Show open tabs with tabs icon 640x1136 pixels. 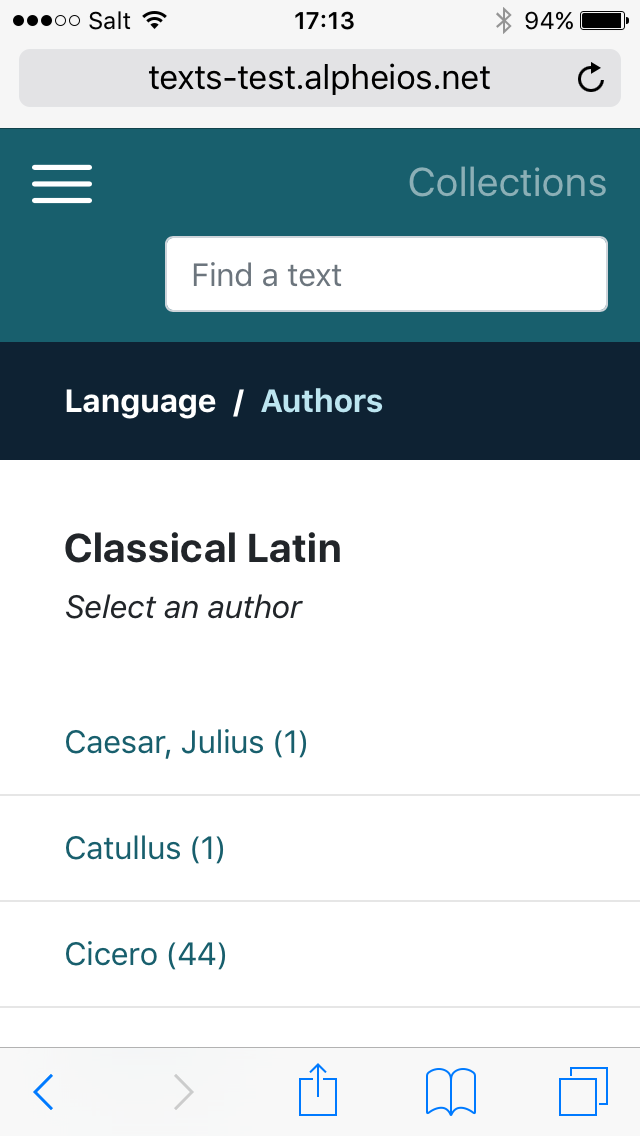click(x=583, y=1091)
